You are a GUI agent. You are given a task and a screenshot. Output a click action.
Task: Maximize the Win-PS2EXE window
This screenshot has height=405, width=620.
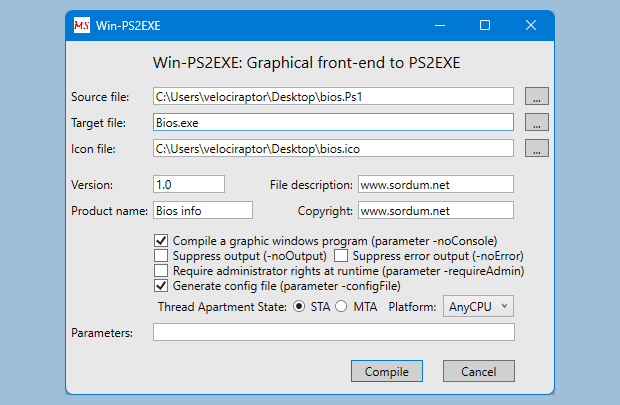click(x=485, y=25)
